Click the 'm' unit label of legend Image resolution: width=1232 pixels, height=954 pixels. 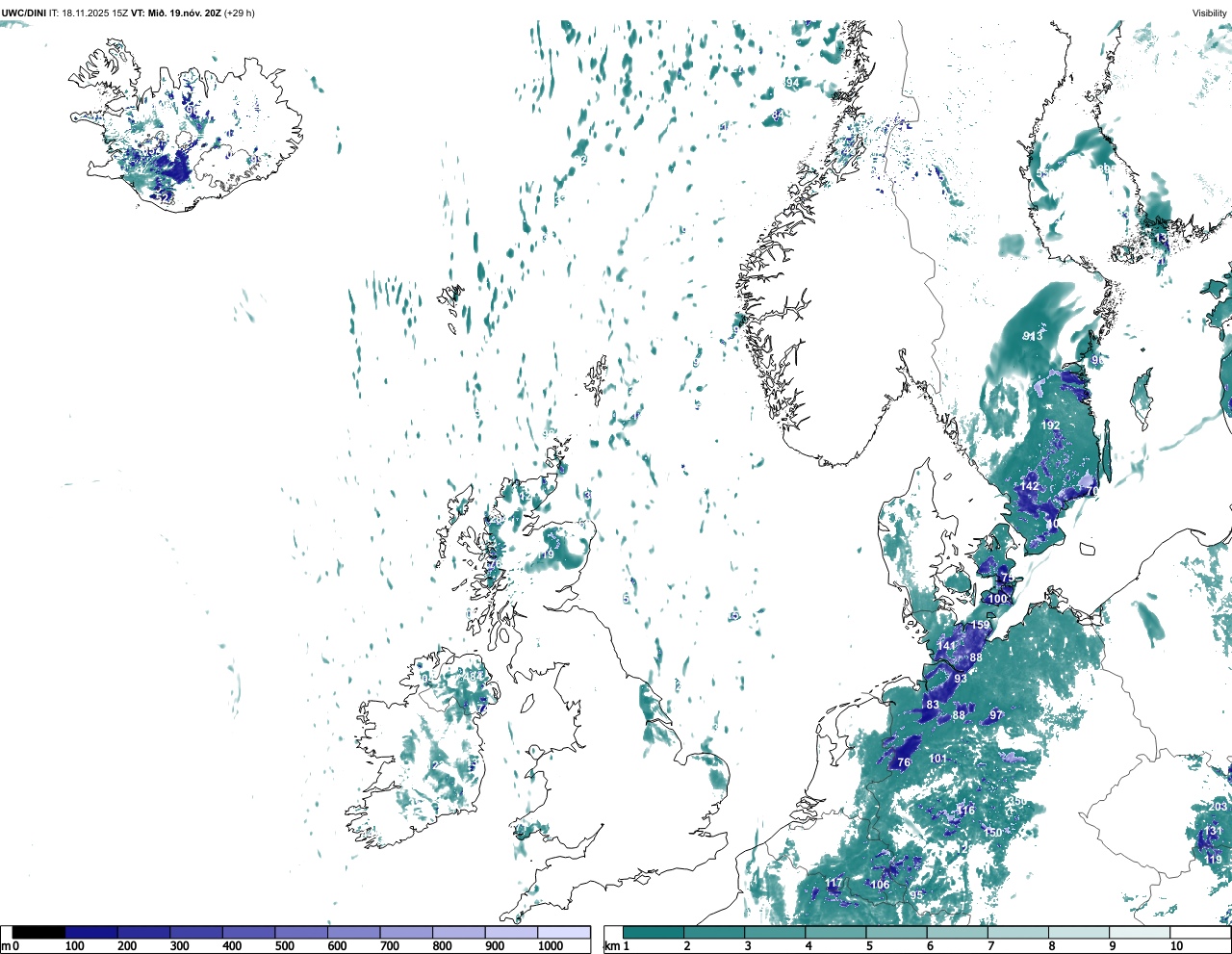click(6, 946)
